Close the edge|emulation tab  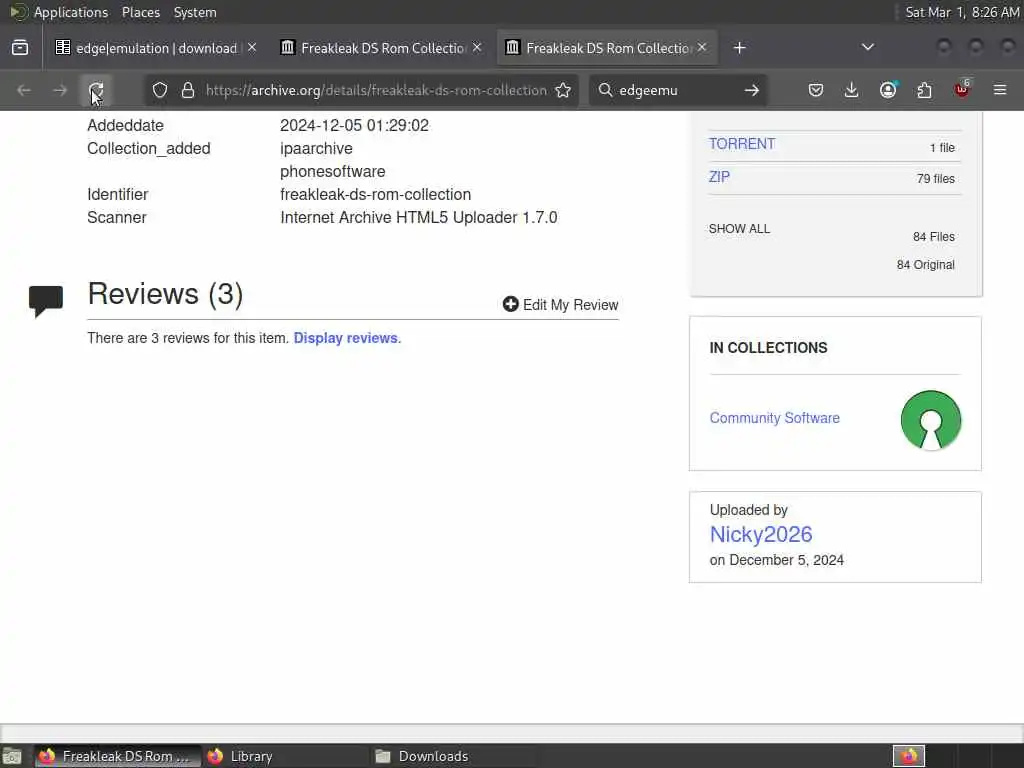(252, 48)
